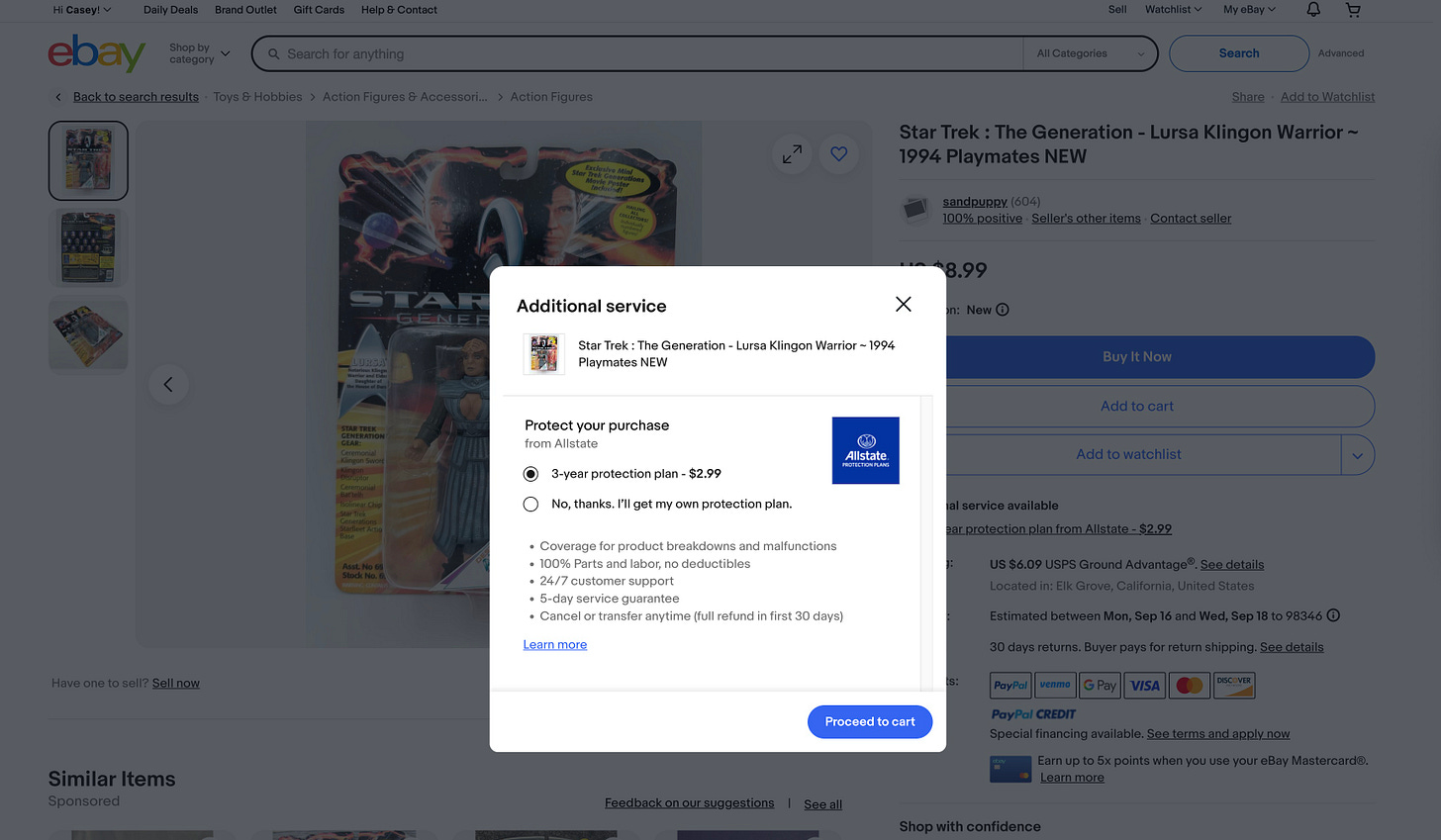Expand the product image to fullscreen
Image resolution: width=1441 pixels, height=840 pixels.
pos(792,154)
